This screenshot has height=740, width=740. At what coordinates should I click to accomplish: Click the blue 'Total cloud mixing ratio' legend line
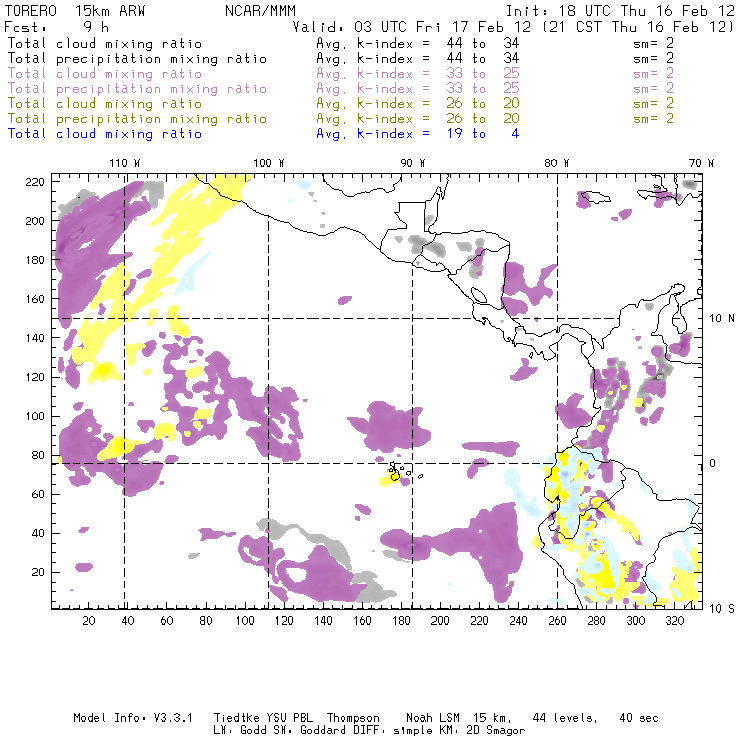pos(105,134)
